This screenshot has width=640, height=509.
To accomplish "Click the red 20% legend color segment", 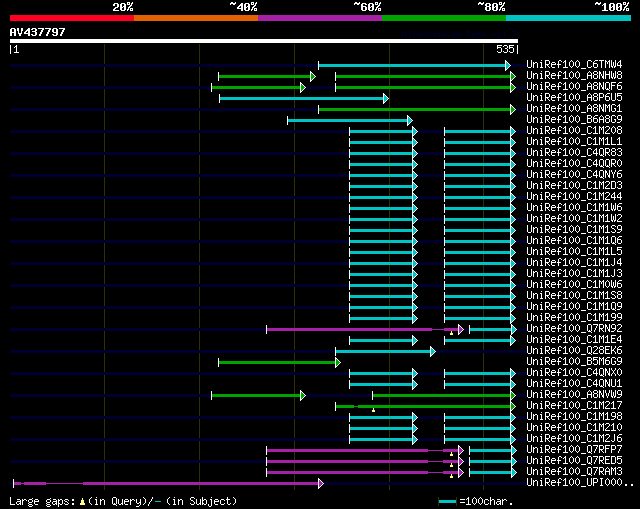I will tap(72, 18).
